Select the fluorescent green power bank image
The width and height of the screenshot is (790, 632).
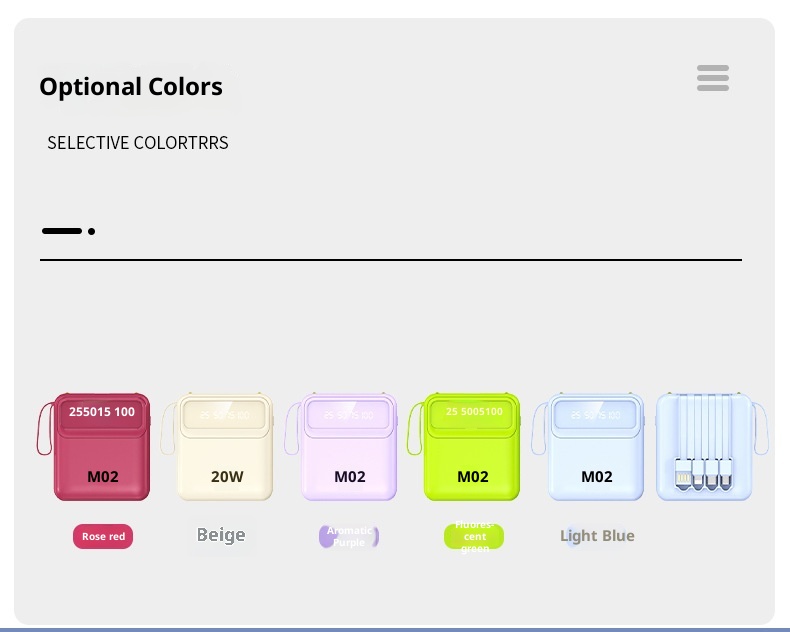pos(472,447)
